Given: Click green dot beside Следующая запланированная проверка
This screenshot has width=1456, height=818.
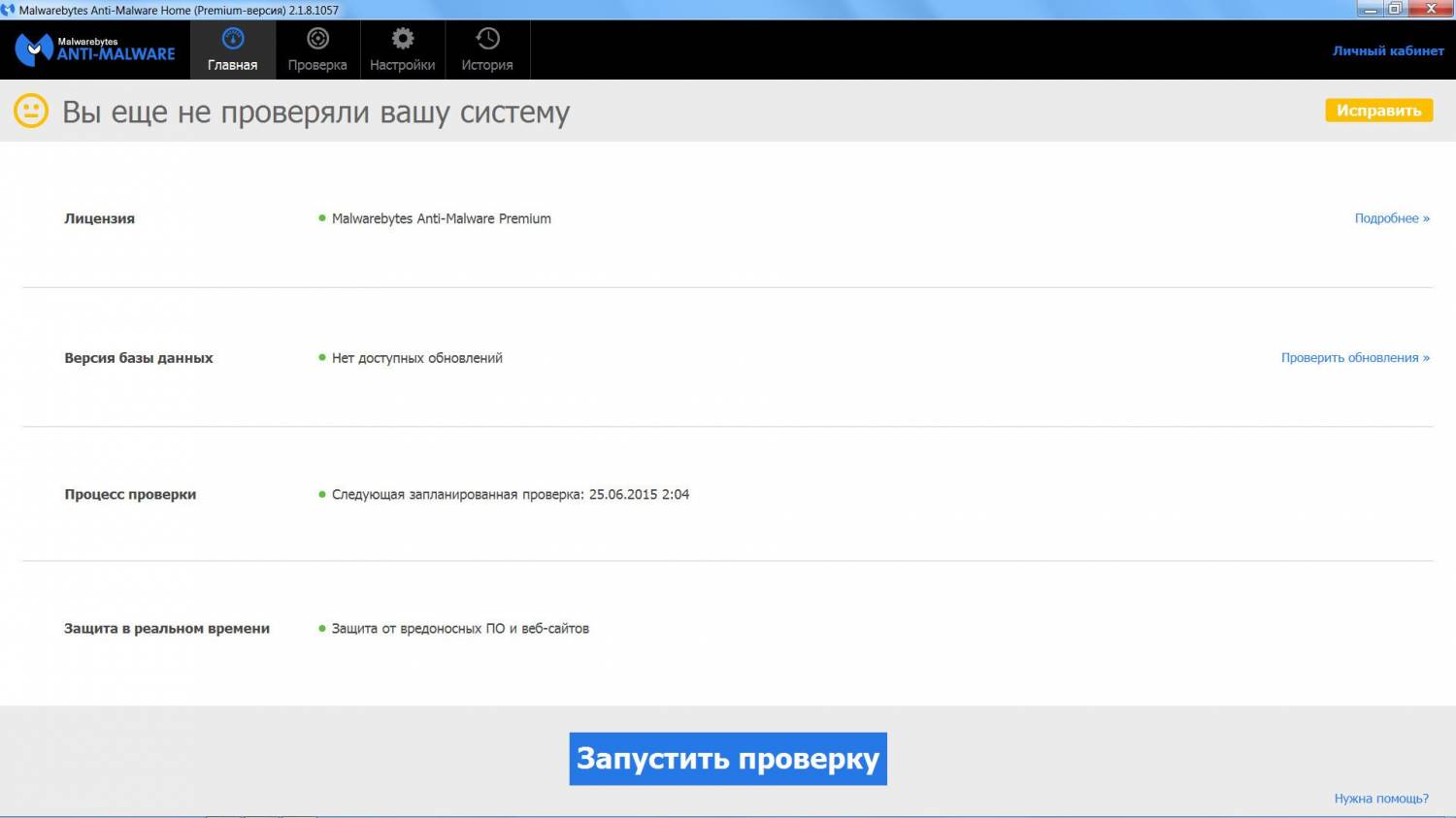Looking at the screenshot, I should [x=322, y=494].
